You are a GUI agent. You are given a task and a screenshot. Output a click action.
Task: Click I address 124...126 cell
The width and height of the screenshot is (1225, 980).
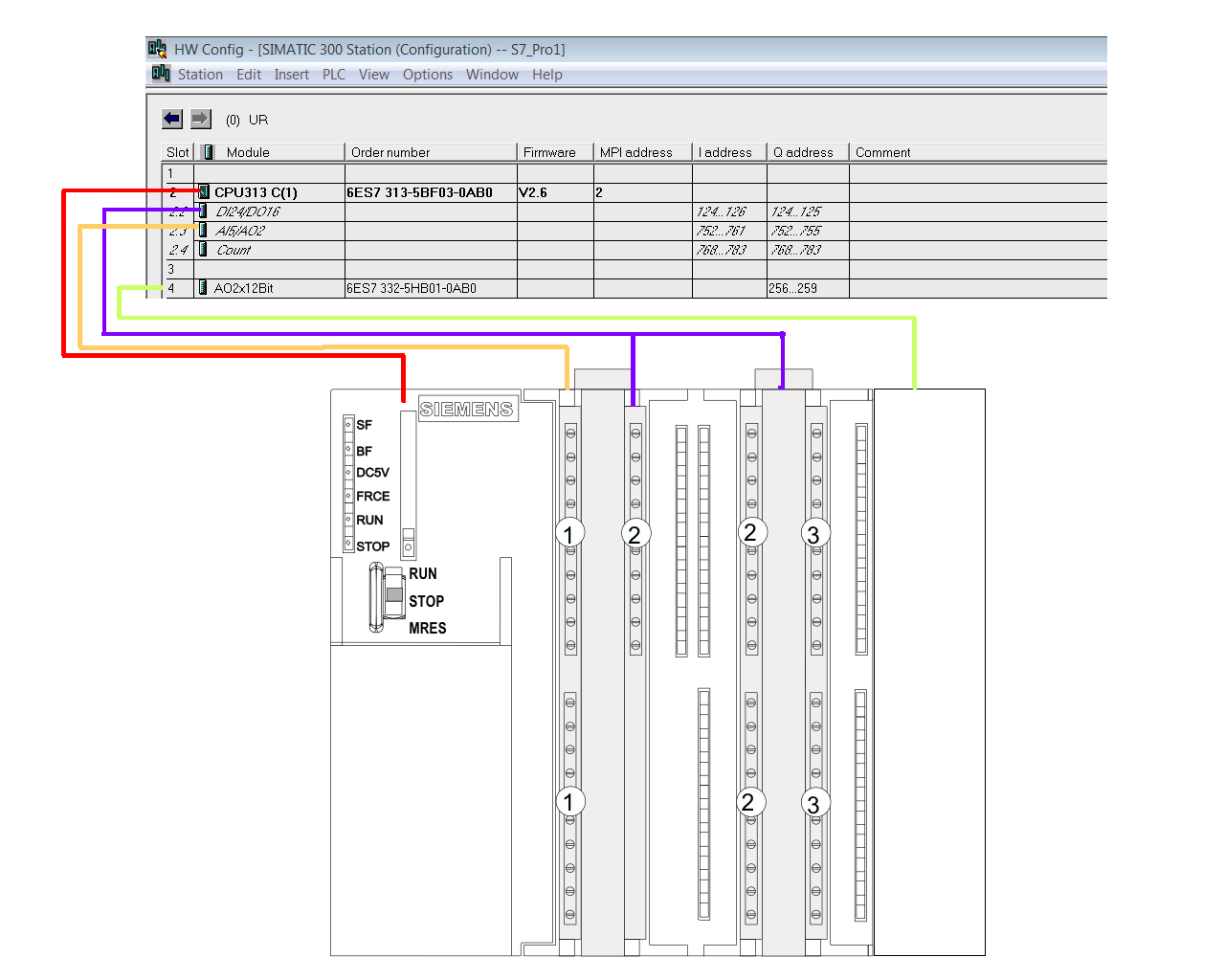coord(729,212)
